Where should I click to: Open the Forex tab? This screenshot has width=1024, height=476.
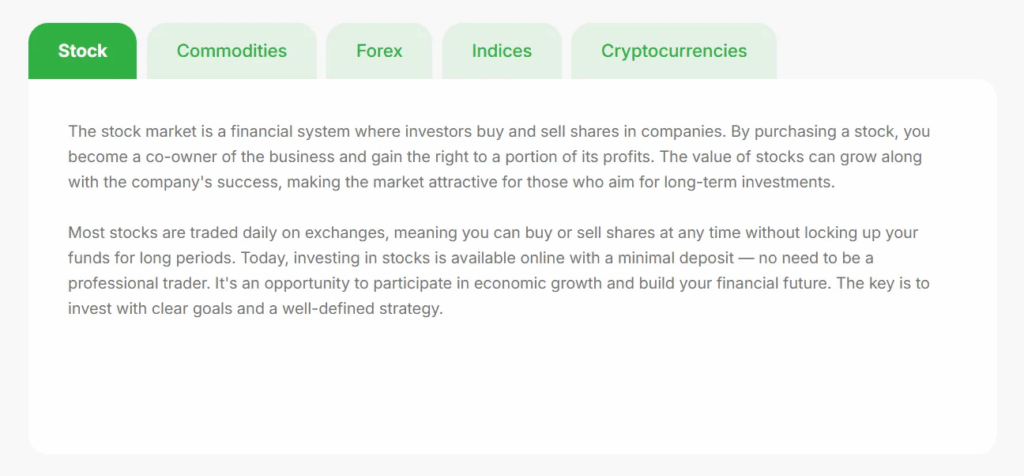point(379,51)
